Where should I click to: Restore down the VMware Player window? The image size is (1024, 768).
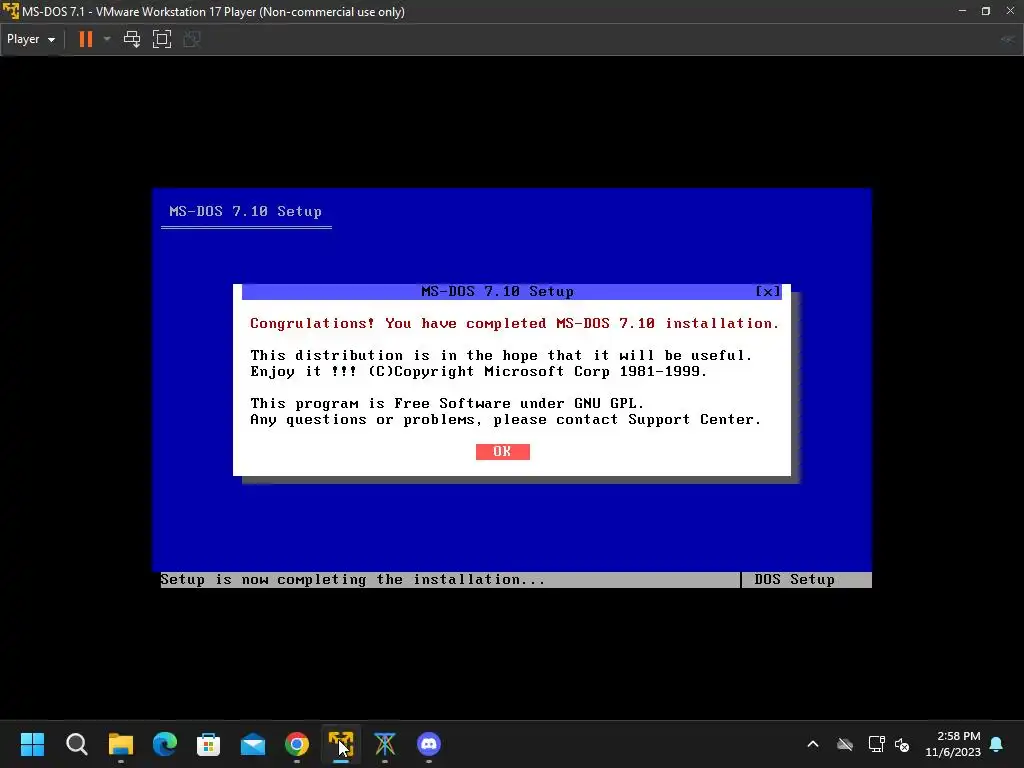(x=986, y=11)
